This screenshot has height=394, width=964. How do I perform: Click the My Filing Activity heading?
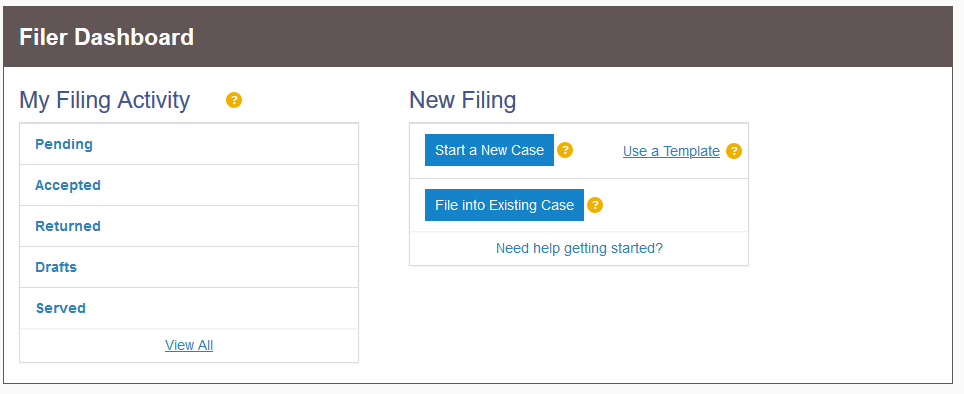click(x=105, y=100)
